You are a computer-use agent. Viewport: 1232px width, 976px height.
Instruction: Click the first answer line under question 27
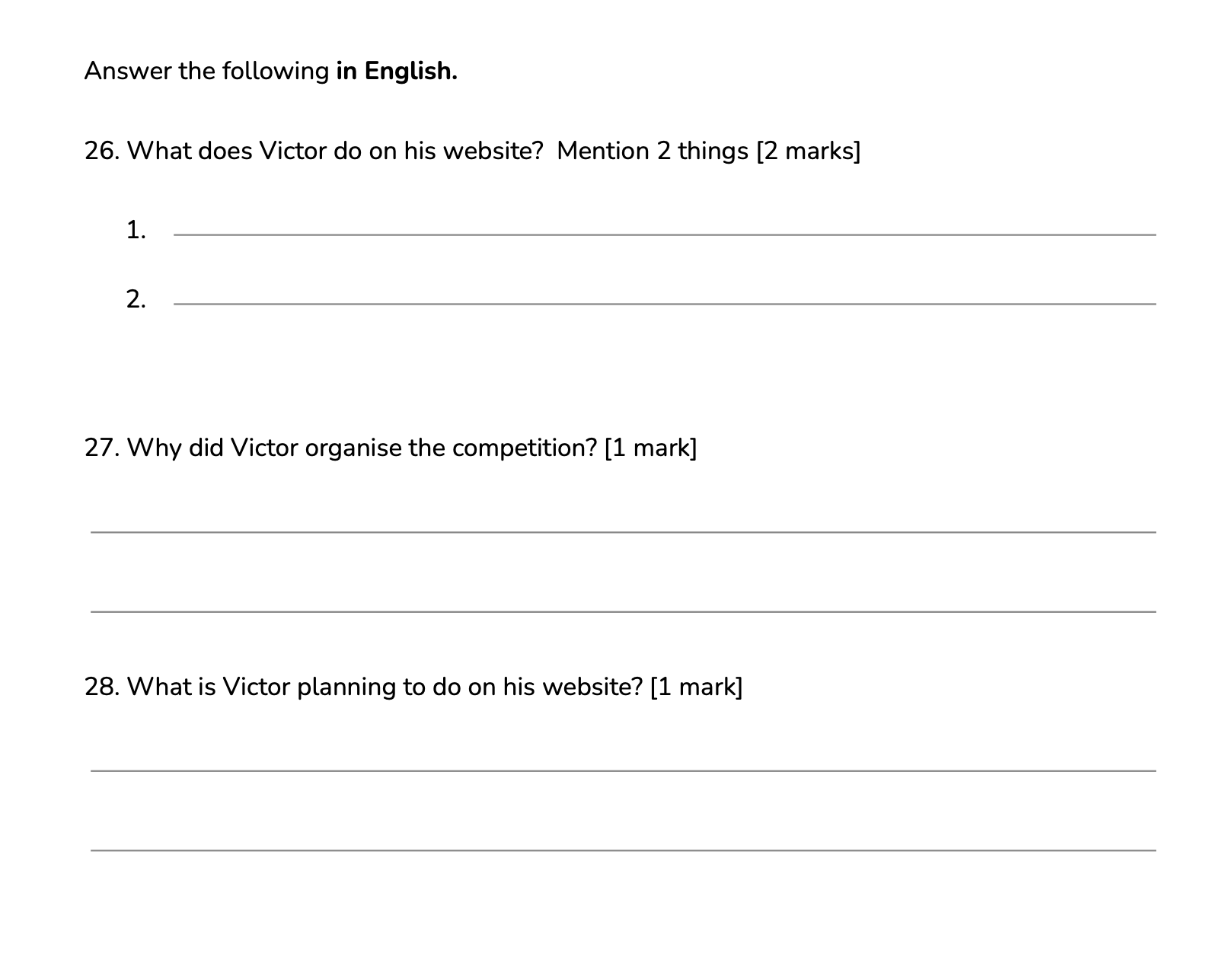(623, 531)
